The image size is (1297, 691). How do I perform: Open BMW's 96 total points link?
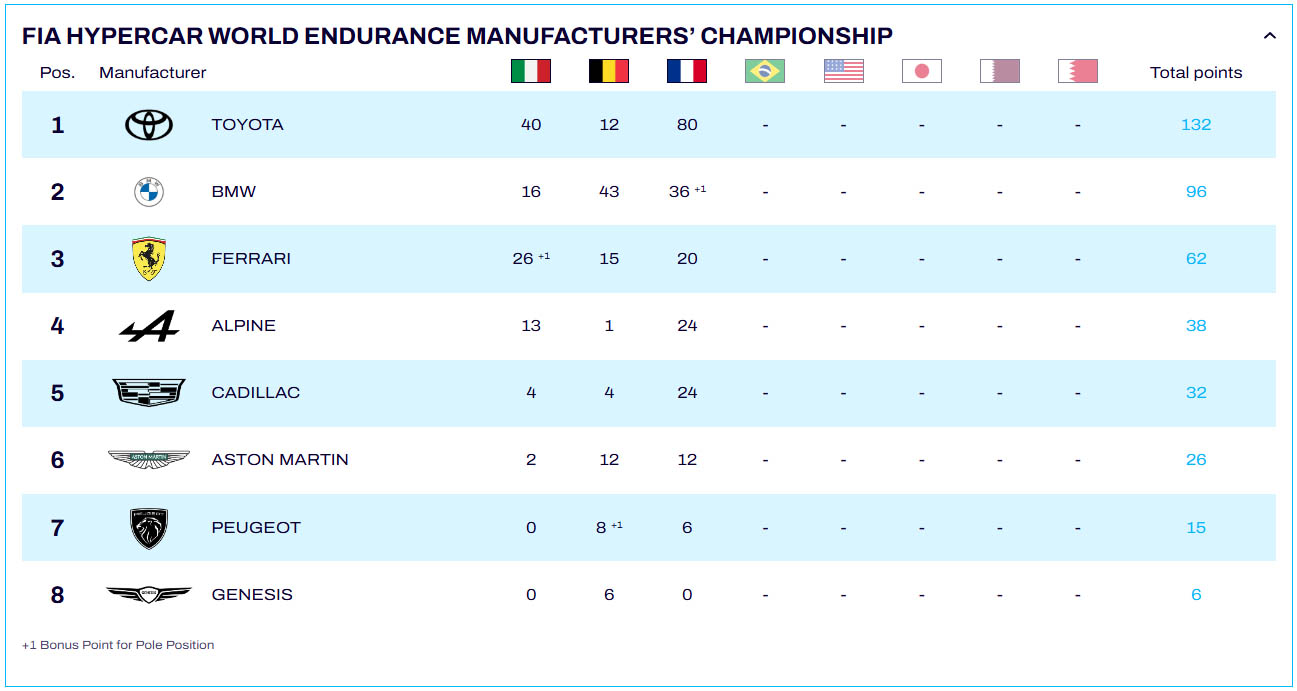click(x=1196, y=192)
